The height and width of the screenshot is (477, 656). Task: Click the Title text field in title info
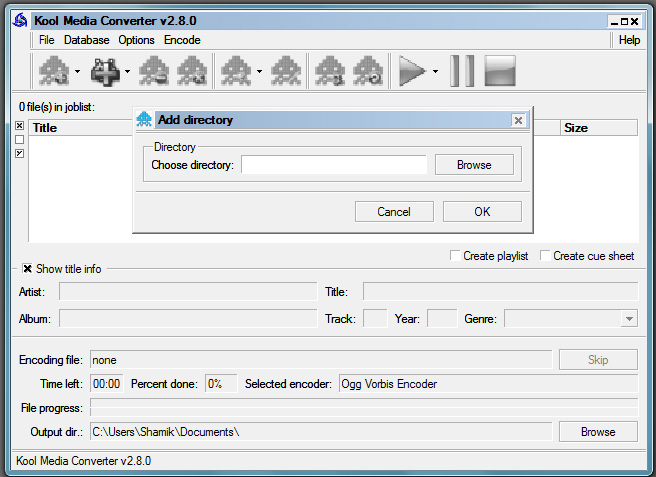pos(500,292)
